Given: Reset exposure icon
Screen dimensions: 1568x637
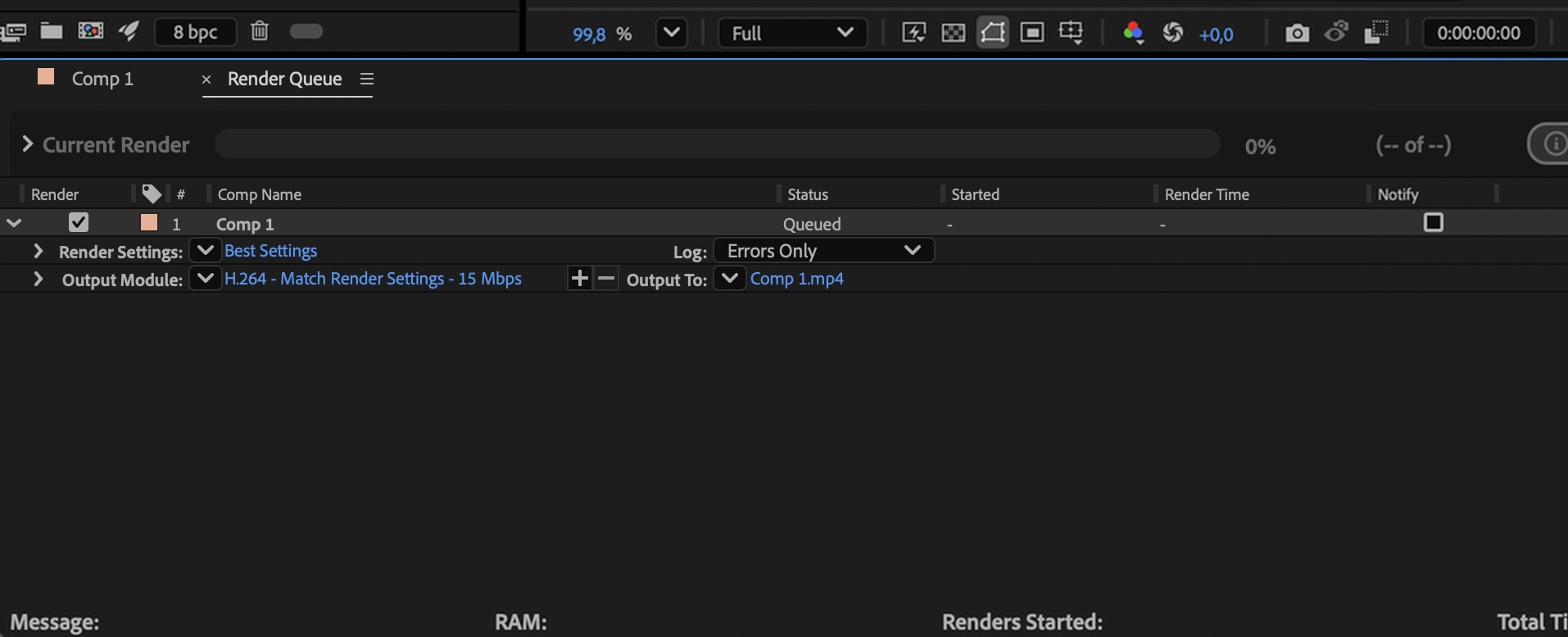Looking at the screenshot, I should (x=1173, y=33).
